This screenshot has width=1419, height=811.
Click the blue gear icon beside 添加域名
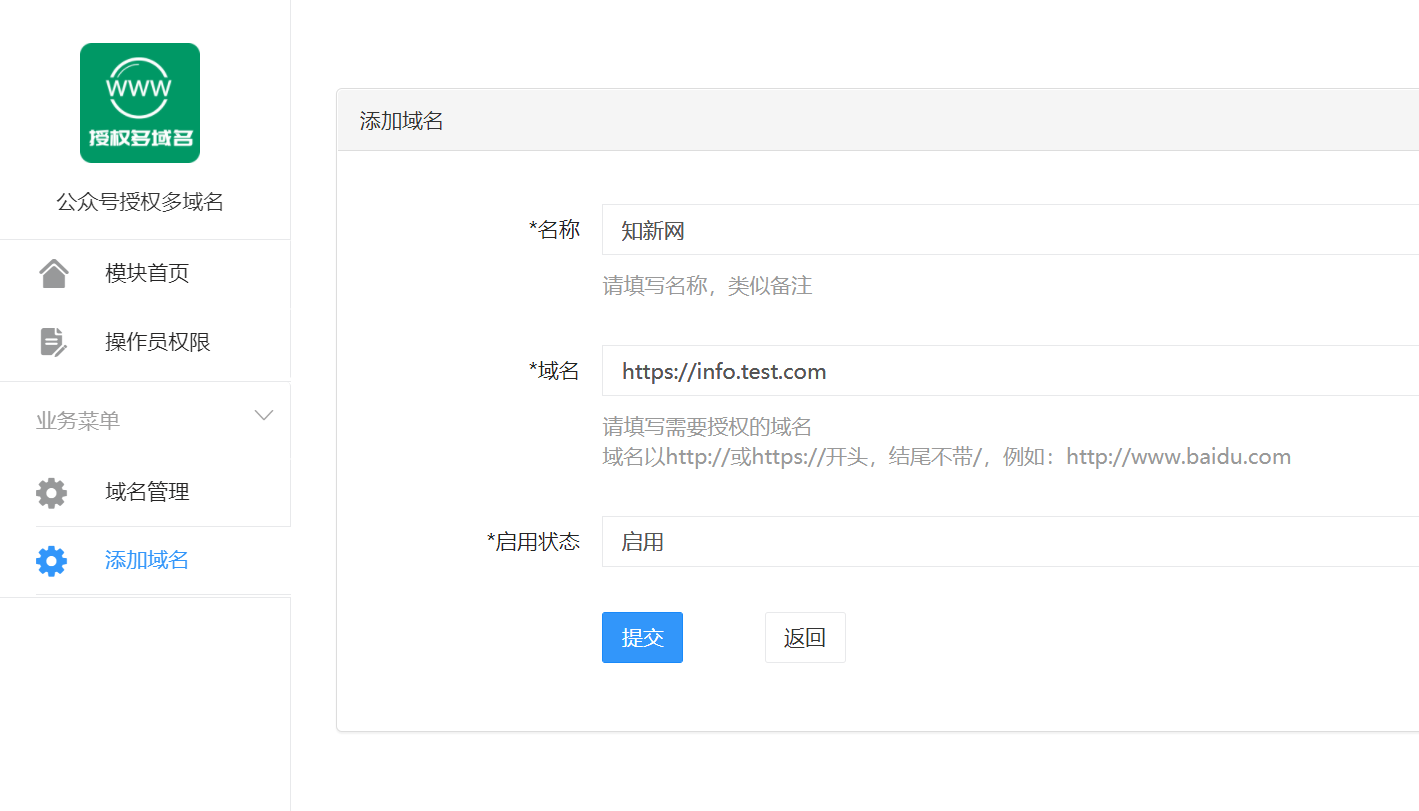click(x=52, y=560)
